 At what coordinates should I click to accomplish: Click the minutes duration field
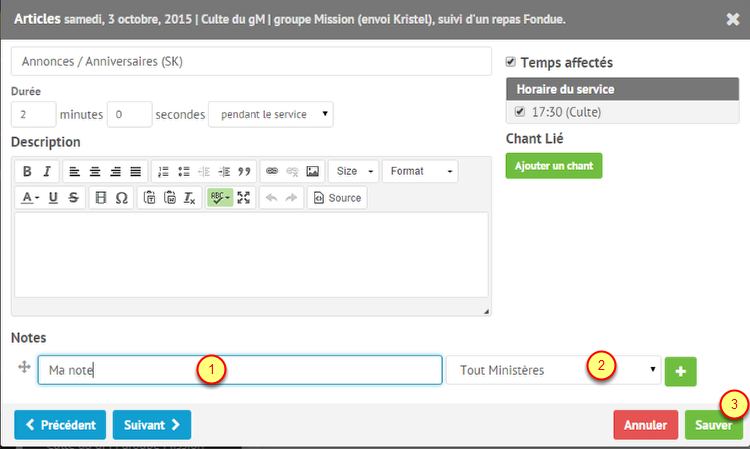33,114
